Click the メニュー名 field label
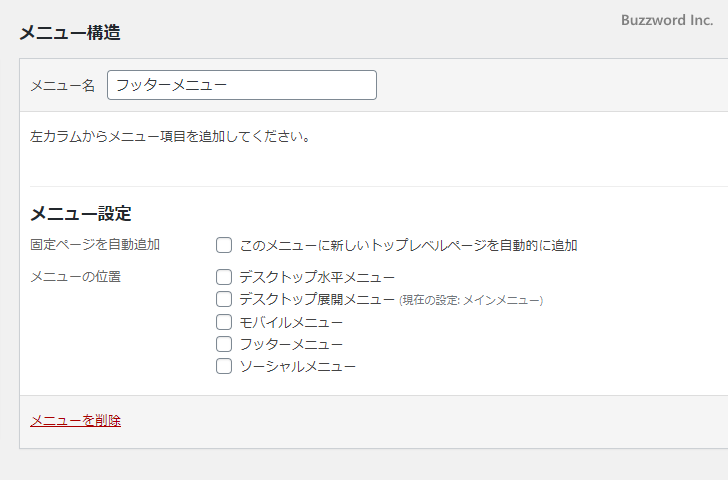Image resolution: width=728 pixels, height=480 pixels. coord(62,86)
